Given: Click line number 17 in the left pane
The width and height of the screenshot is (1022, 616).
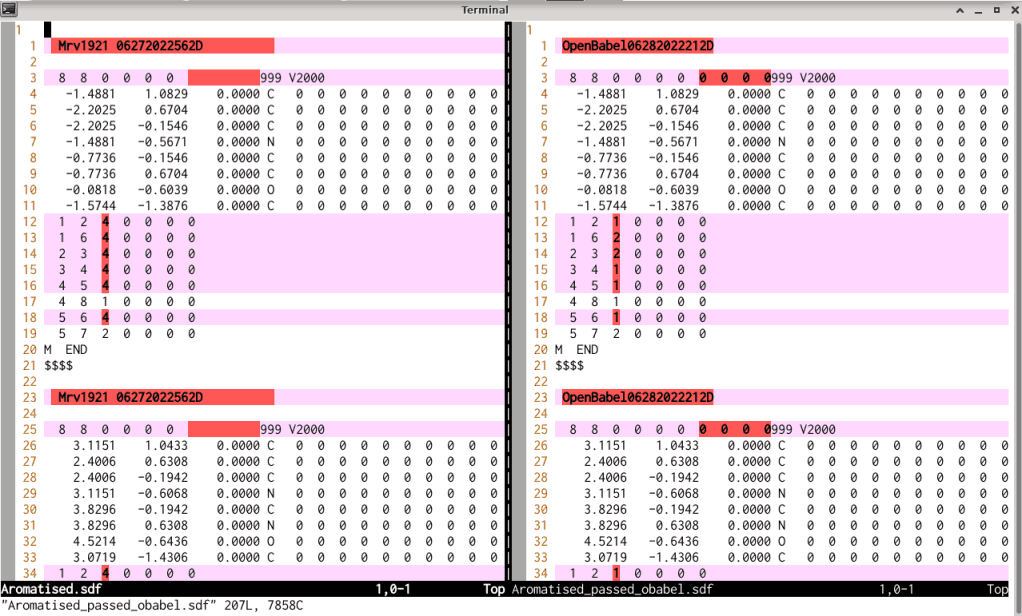Looking at the screenshot, I should tap(29, 302).
